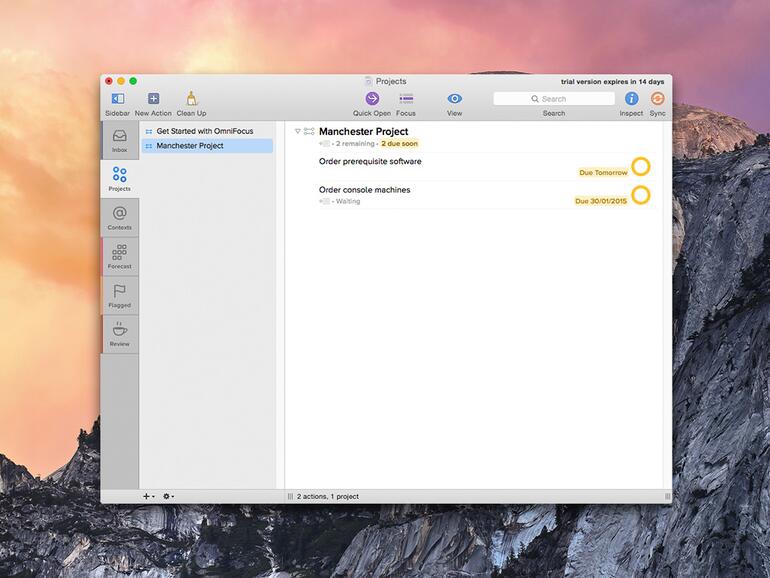Open the plus add menu below sidebar

click(148, 496)
